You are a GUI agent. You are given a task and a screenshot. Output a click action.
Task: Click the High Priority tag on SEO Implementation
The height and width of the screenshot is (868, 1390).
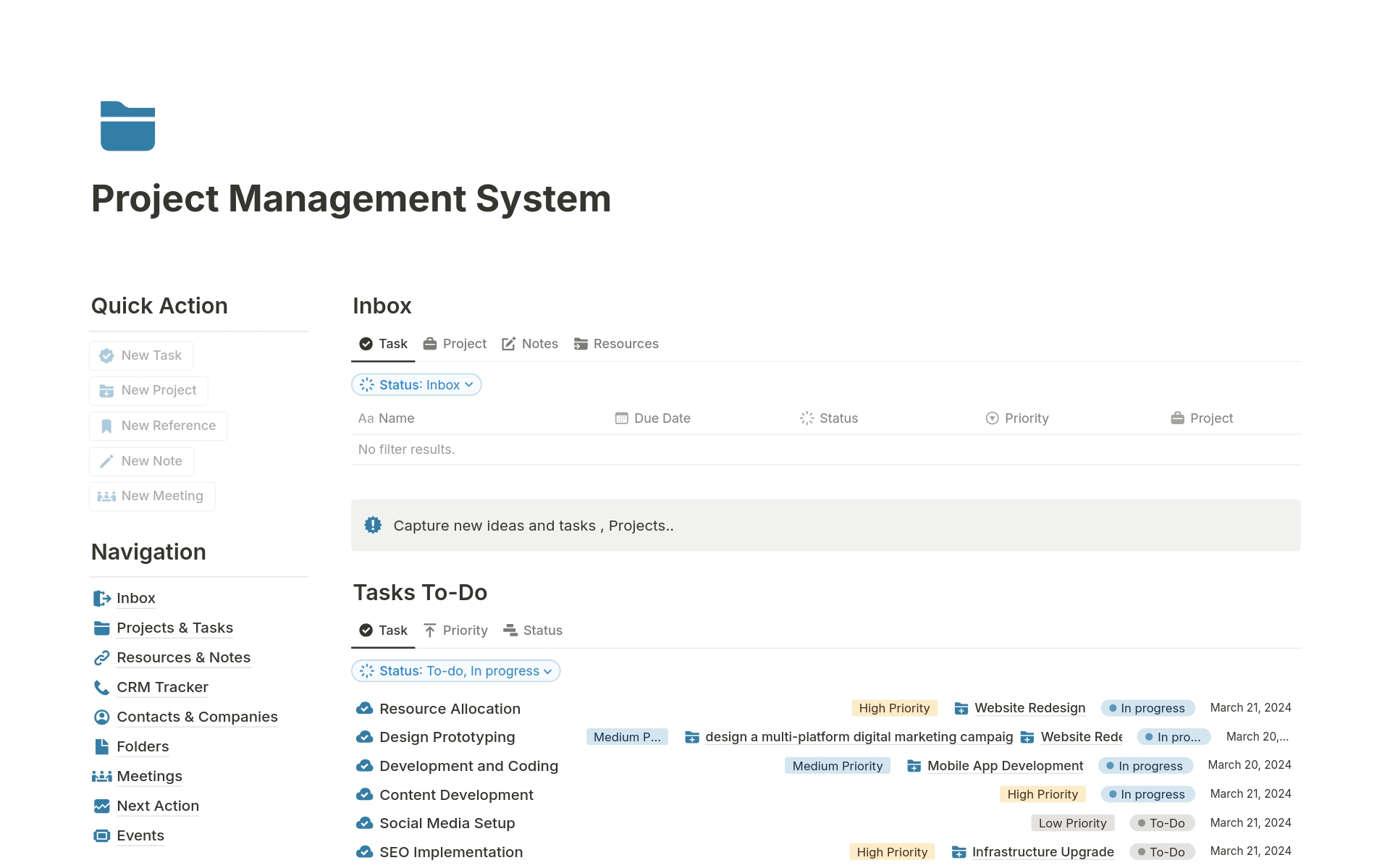coord(891,852)
